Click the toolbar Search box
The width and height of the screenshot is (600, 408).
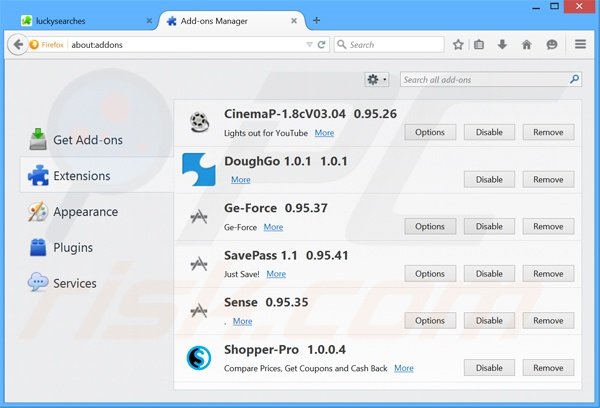(389, 45)
